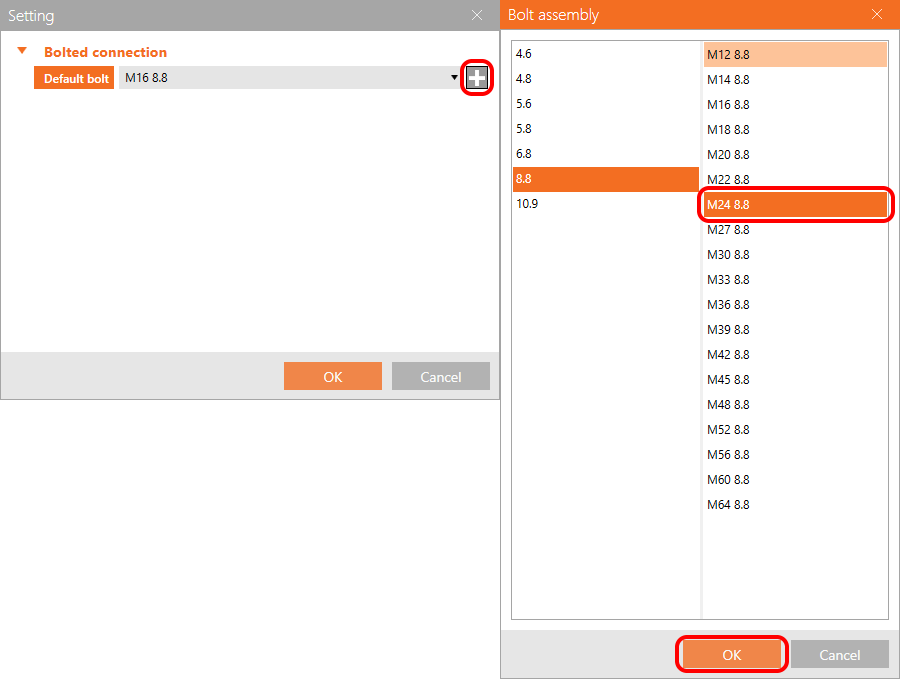Pick the M27 8.8 bolt assembly

click(x=795, y=230)
